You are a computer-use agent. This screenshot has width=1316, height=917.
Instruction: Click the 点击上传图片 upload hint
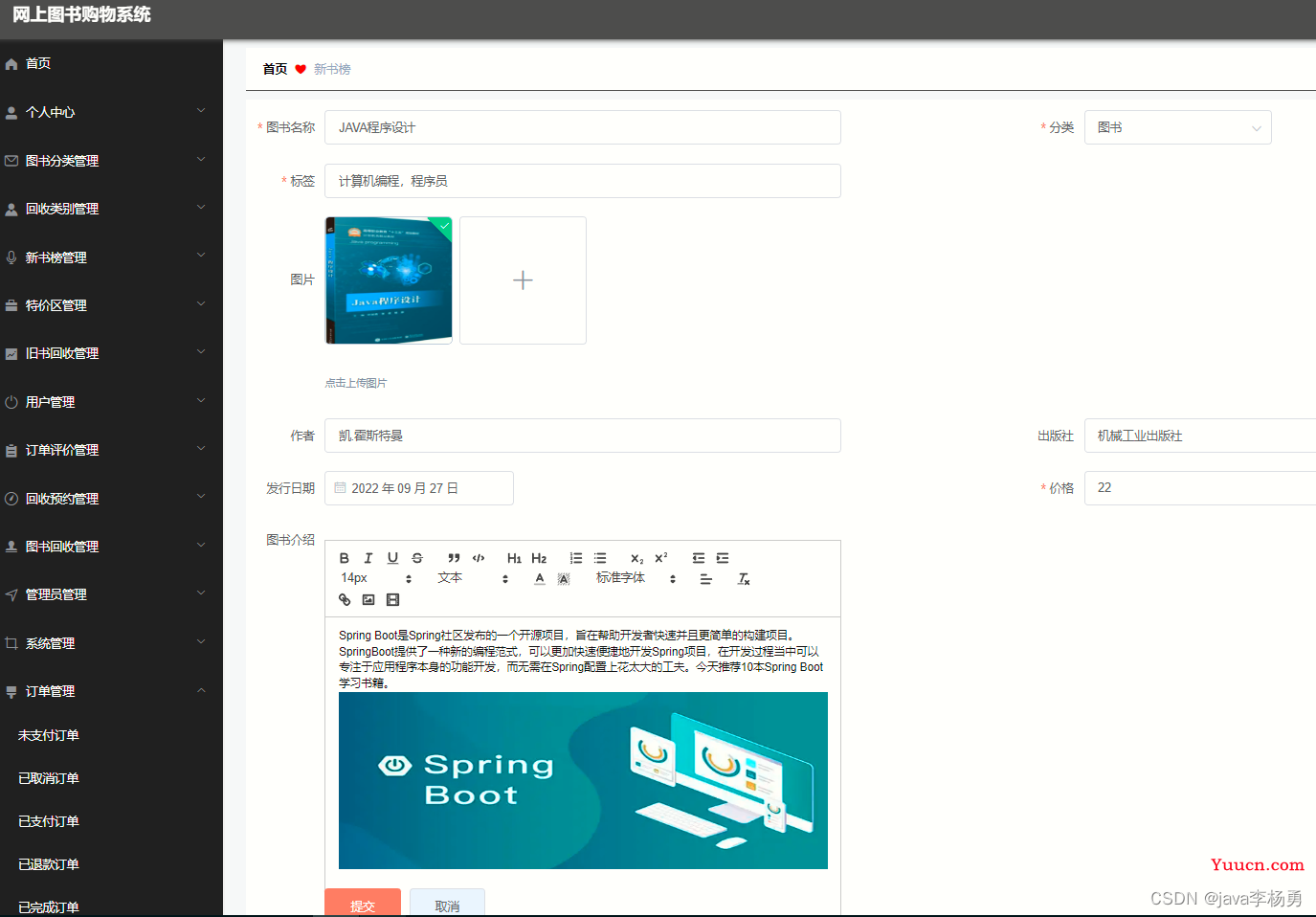pos(356,383)
